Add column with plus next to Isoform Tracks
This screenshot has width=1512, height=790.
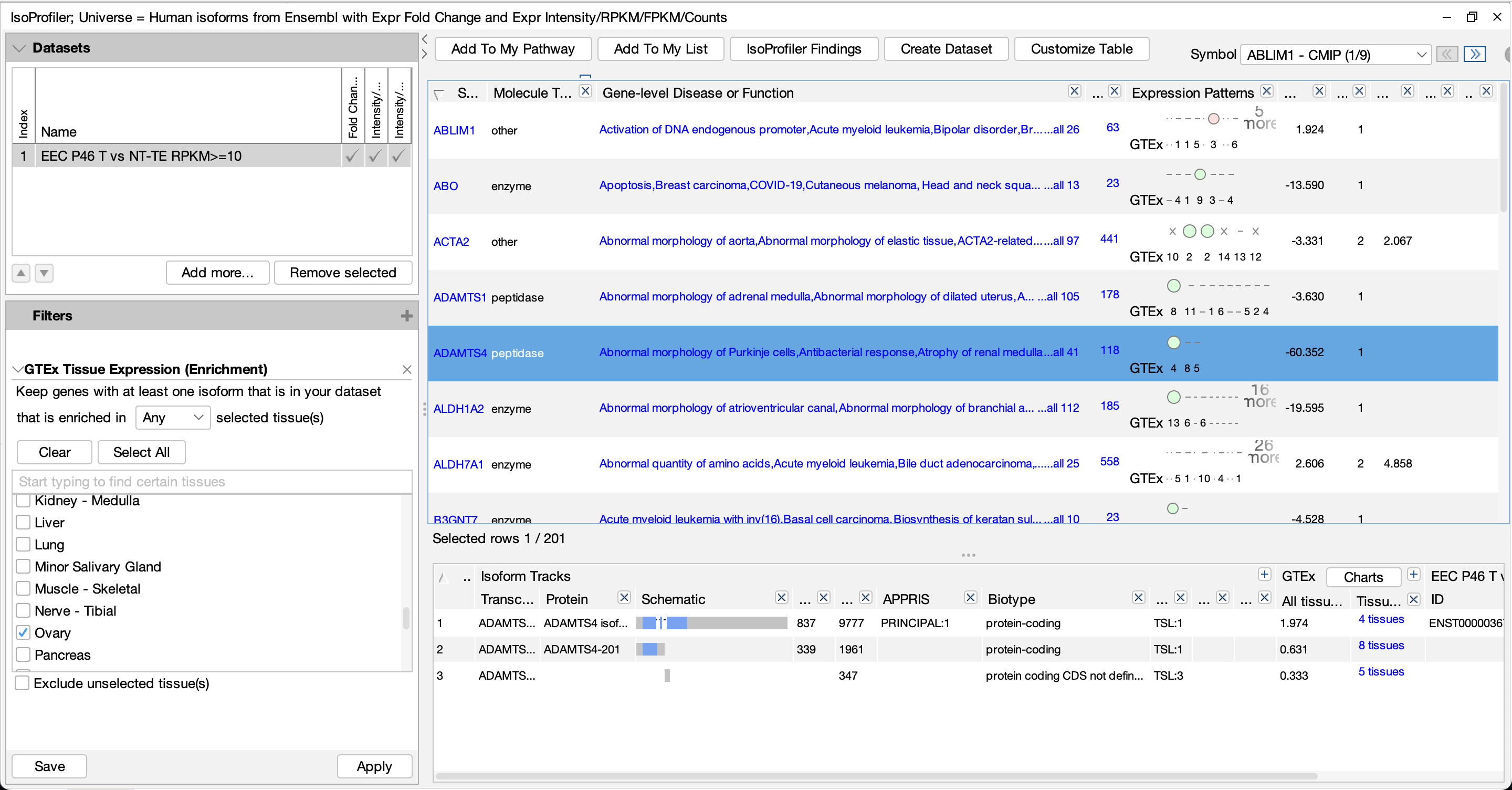click(1264, 575)
